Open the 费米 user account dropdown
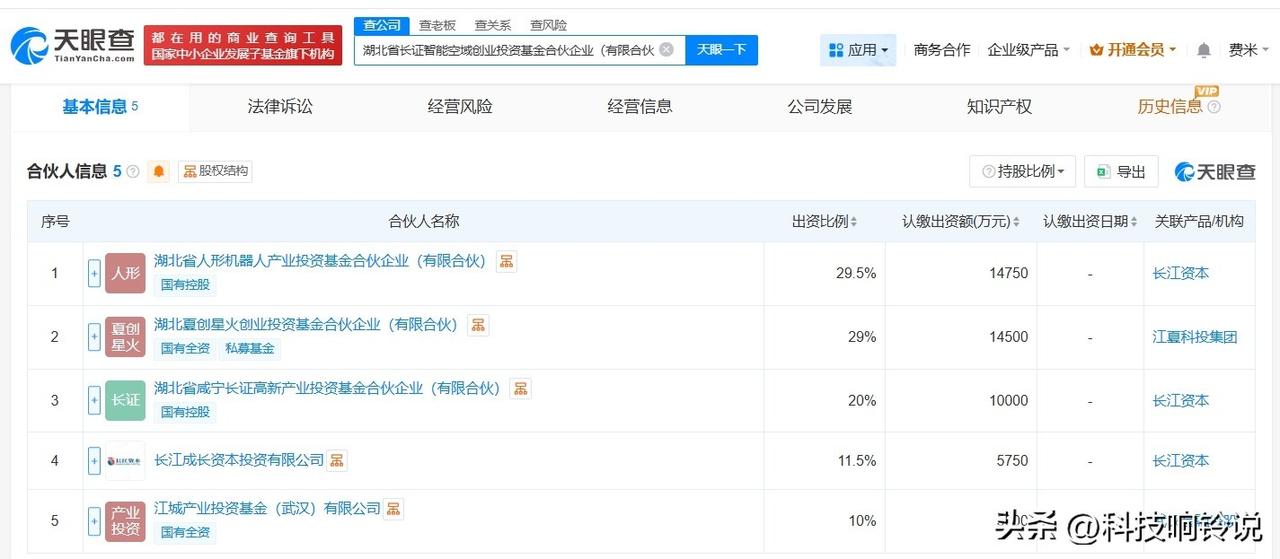This screenshot has width=1280, height=559. (1249, 49)
